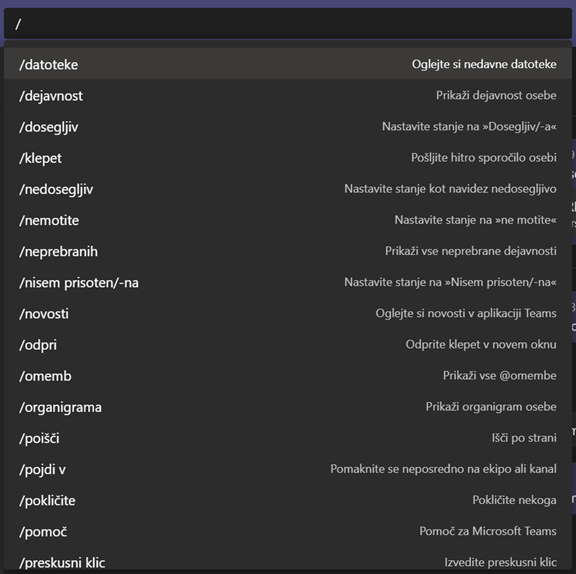Select the /odpri command
576x574 pixels.
click(288, 344)
